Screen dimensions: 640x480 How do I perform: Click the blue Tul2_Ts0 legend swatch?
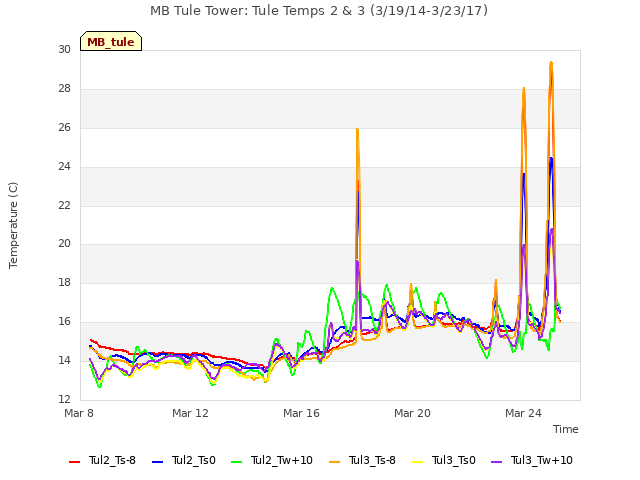[x=157, y=462]
